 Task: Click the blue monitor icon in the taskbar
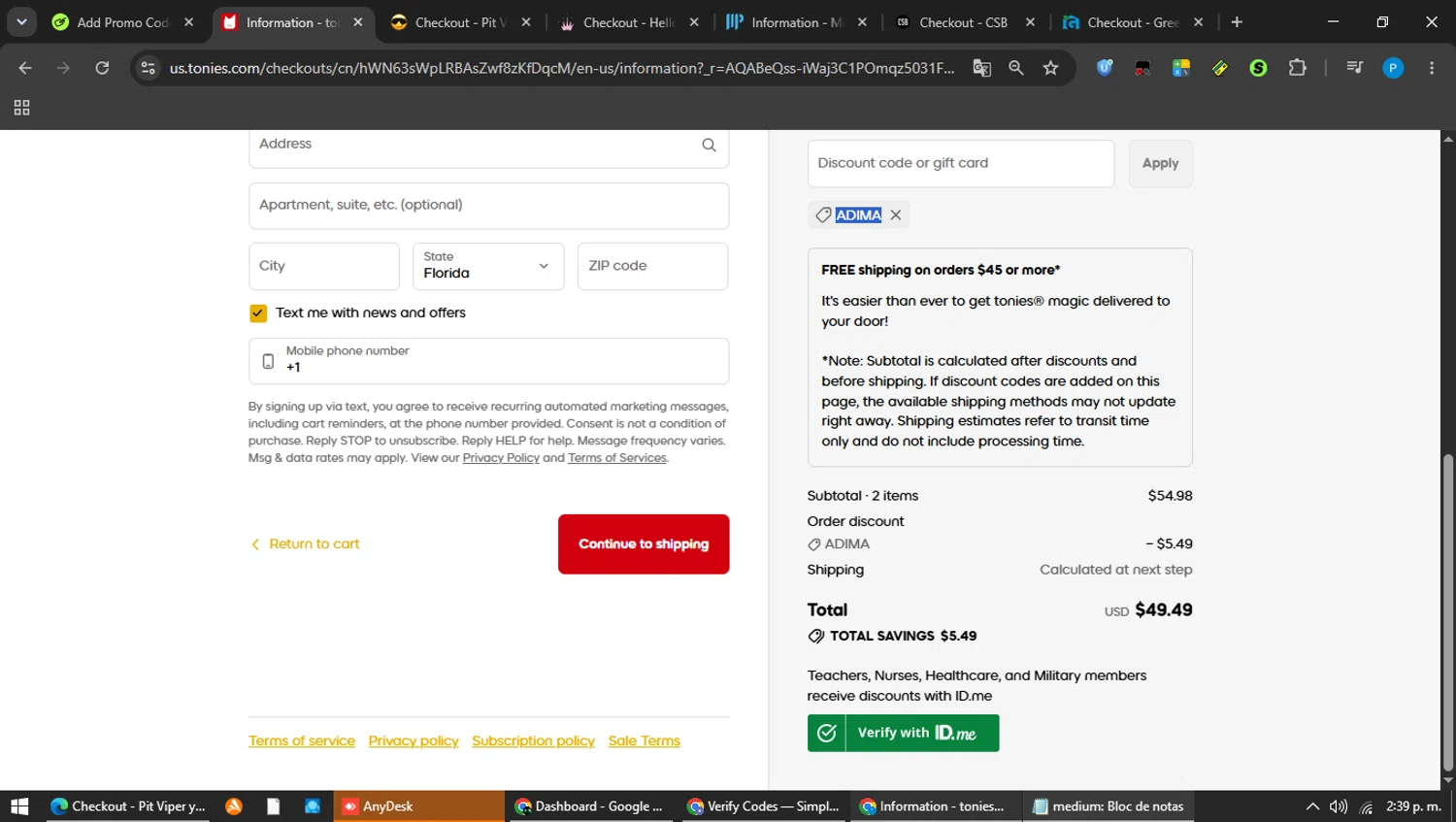[x=312, y=806]
